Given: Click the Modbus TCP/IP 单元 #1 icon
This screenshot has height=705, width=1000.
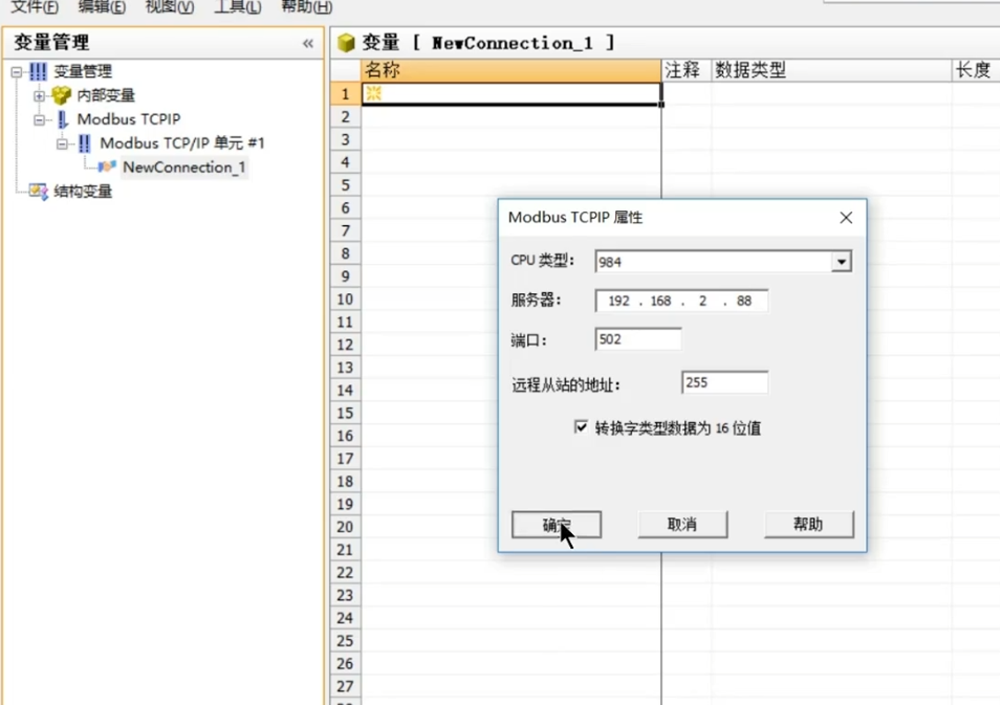Looking at the screenshot, I should [84, 143].
